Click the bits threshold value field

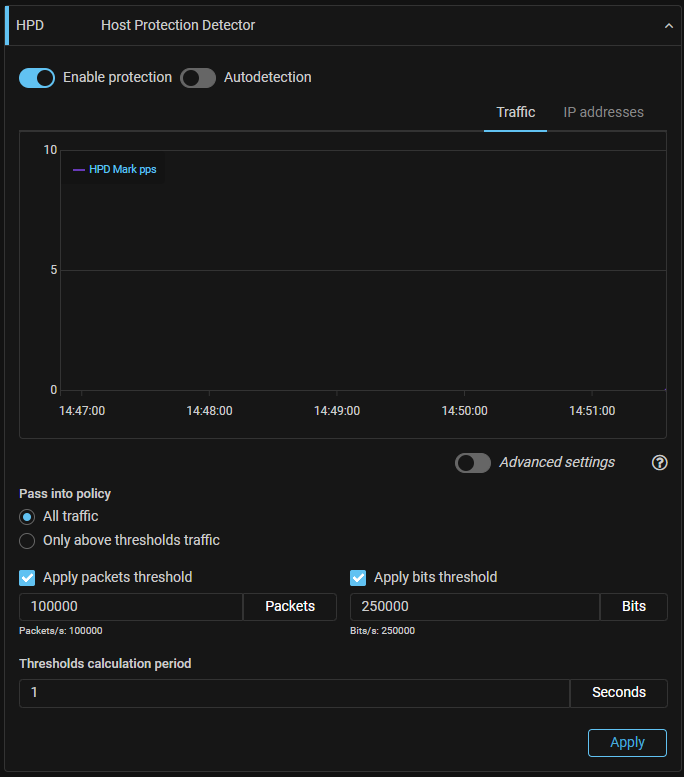474,607
